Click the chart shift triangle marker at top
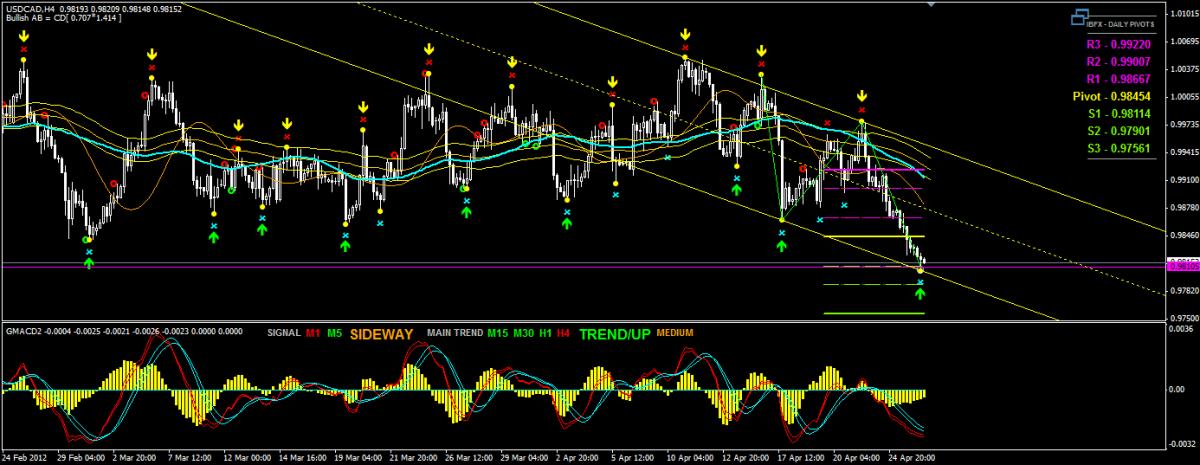The height and width of the screenshot is (465, 1200). pyautogui.click(x=932, y=4)
